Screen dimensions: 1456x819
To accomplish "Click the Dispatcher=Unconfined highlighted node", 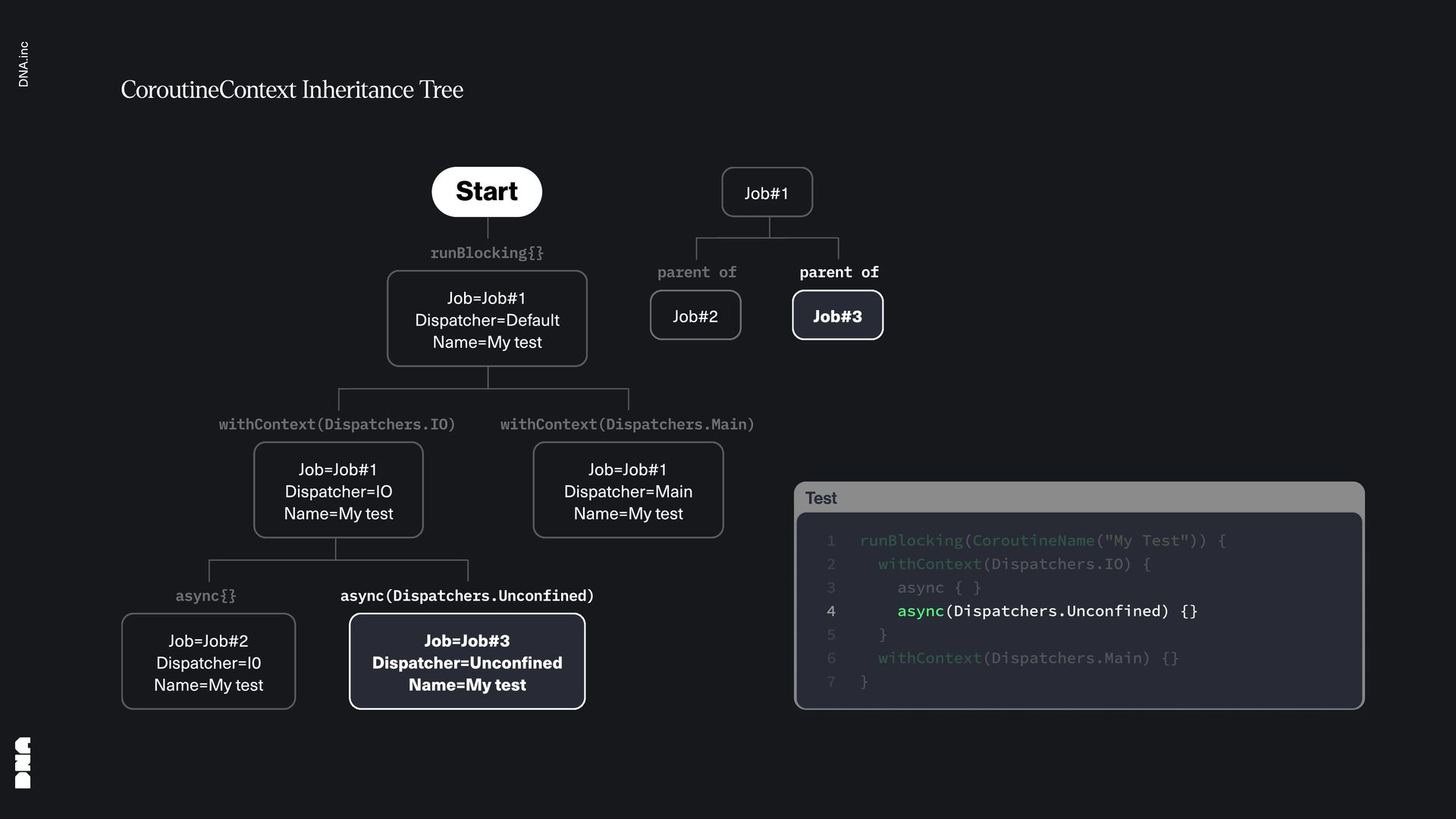I will tap(467, 662).
